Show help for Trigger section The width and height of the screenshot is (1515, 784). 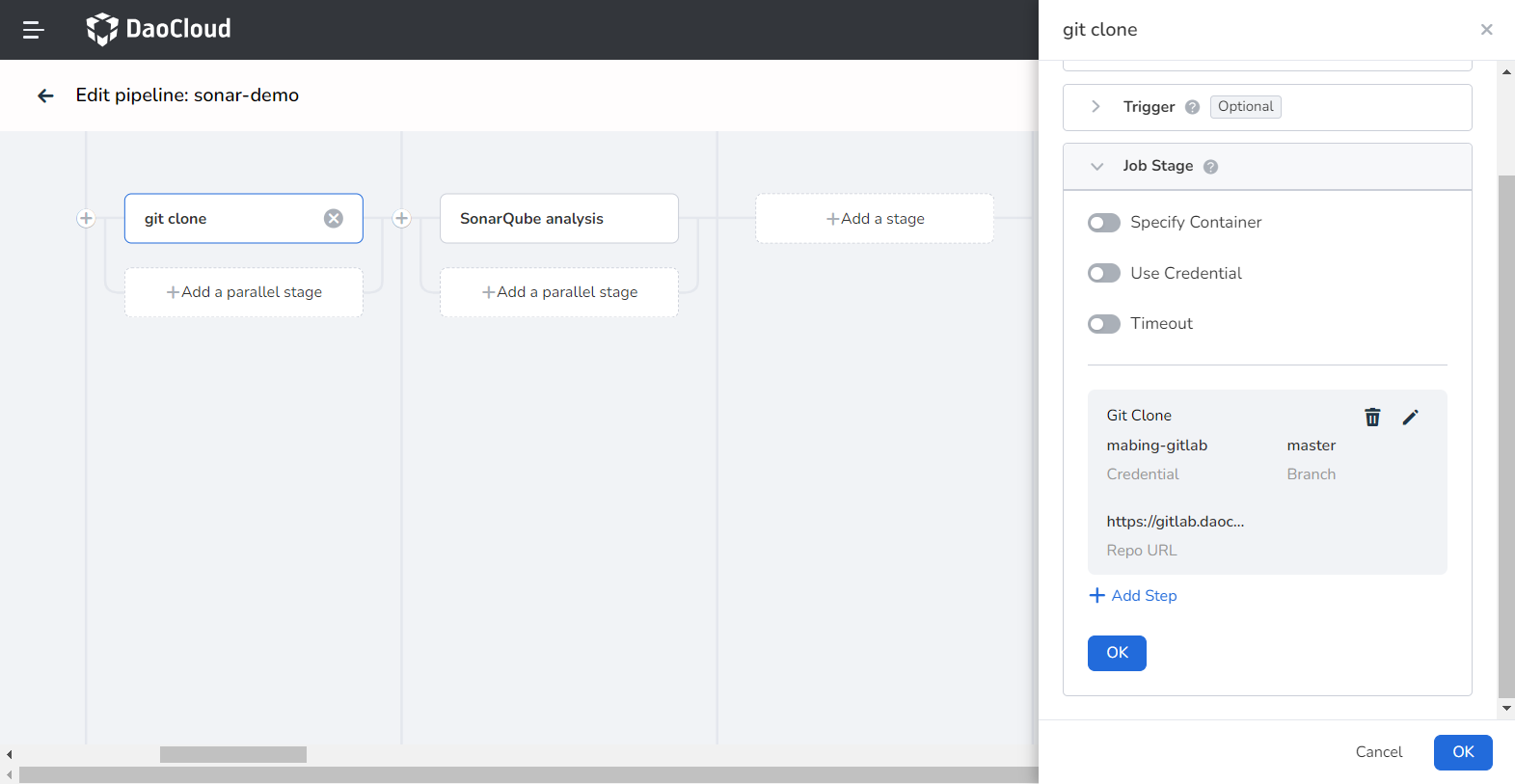pos(1192,107)
